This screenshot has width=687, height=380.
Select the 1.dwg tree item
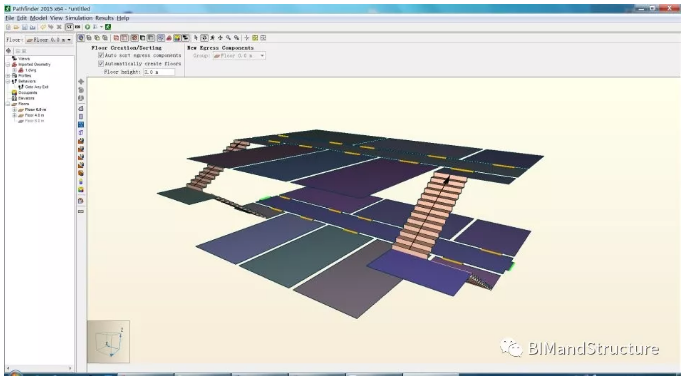click(x=31, y=70)
